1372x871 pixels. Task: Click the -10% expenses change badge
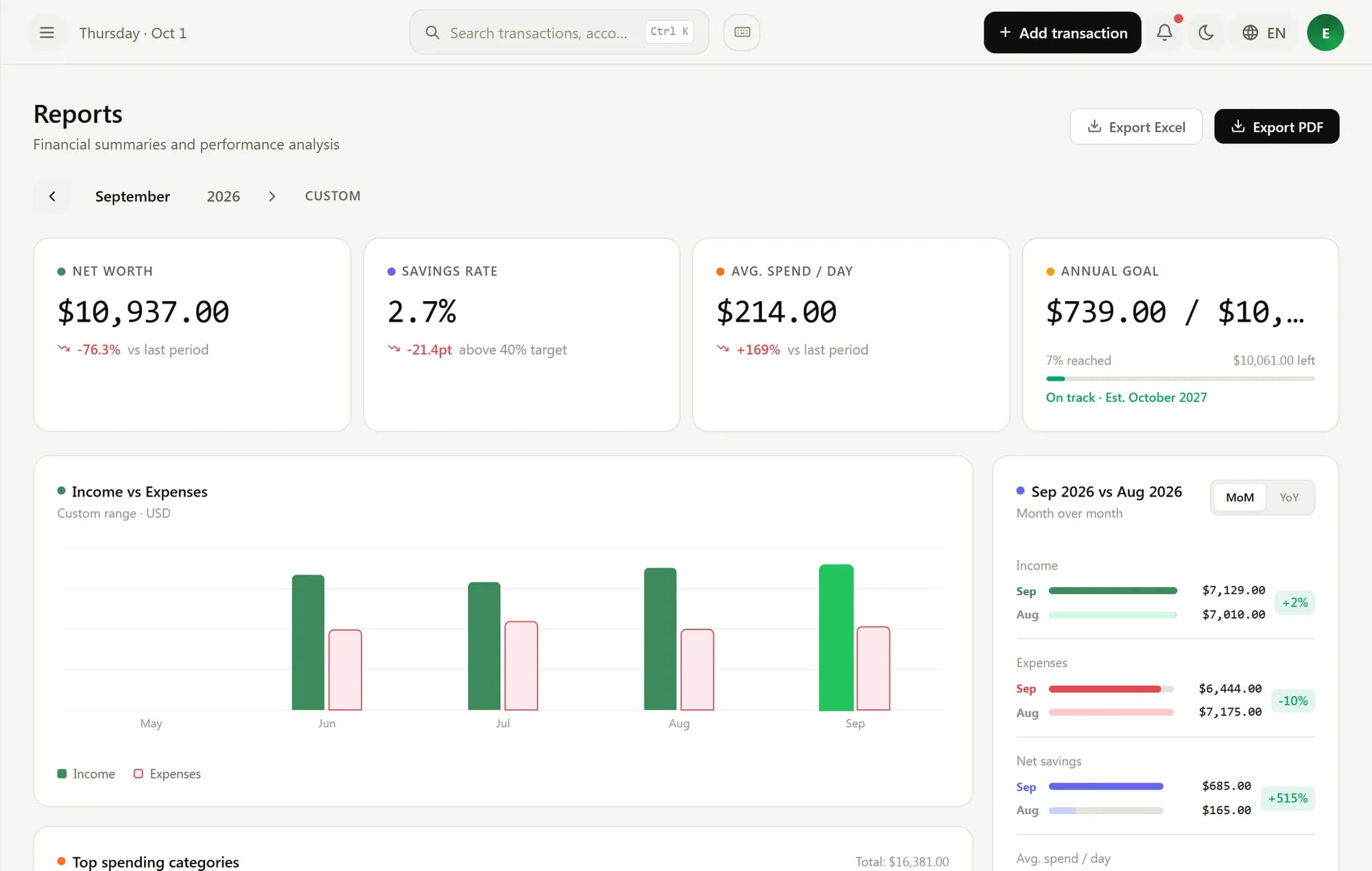coord(1293,701)
